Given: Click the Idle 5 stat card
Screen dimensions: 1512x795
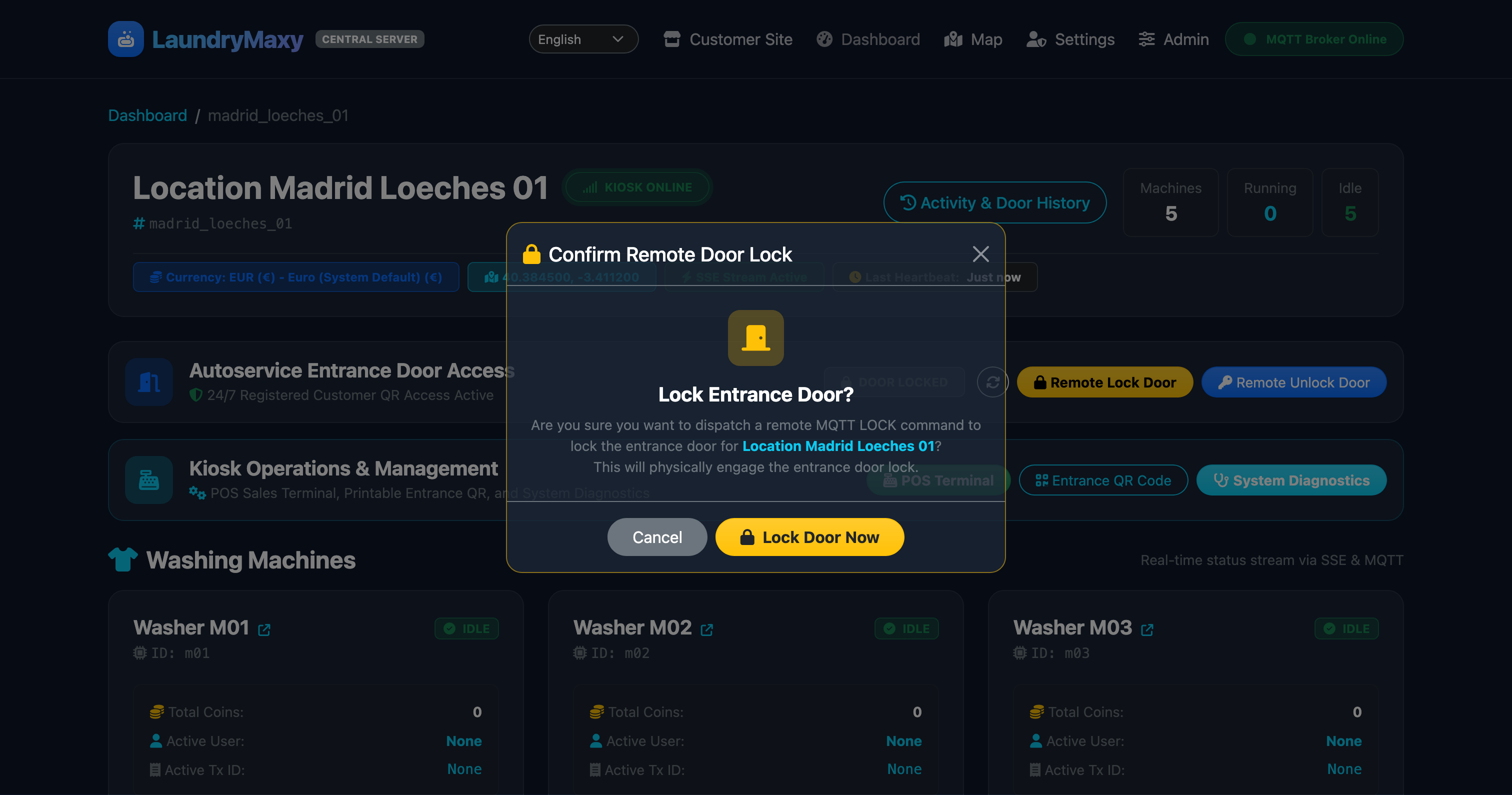Looking at the screenshot, I should [x=1350, y=202].
